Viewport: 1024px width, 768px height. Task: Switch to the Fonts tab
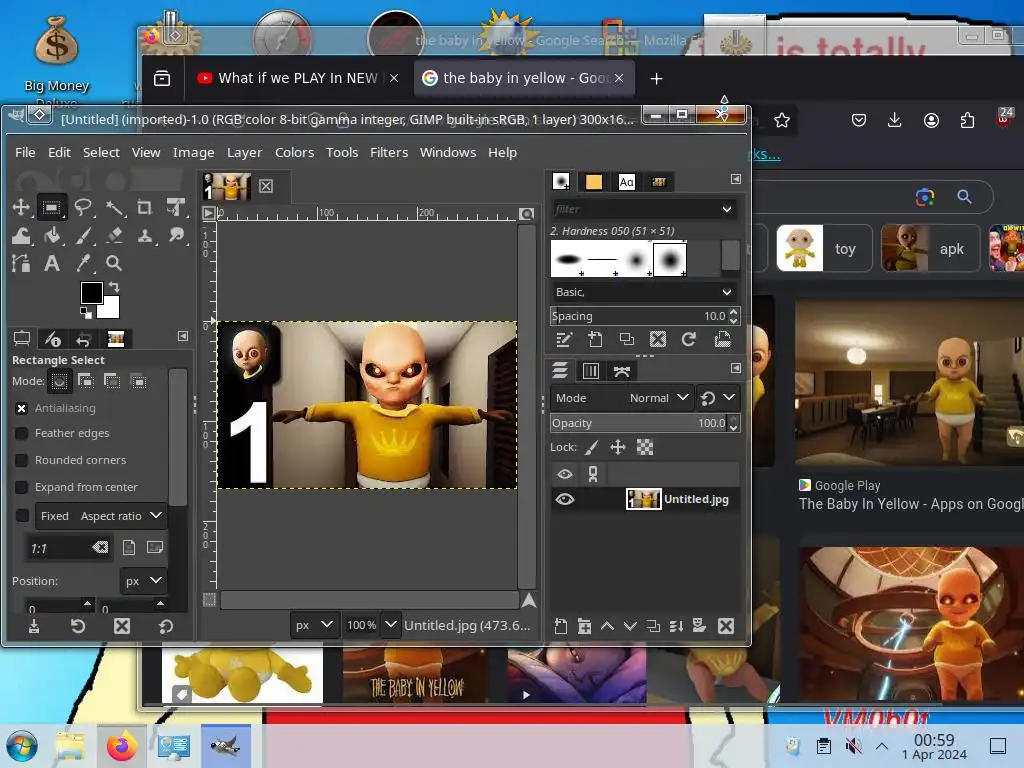[x=626, y=182]
